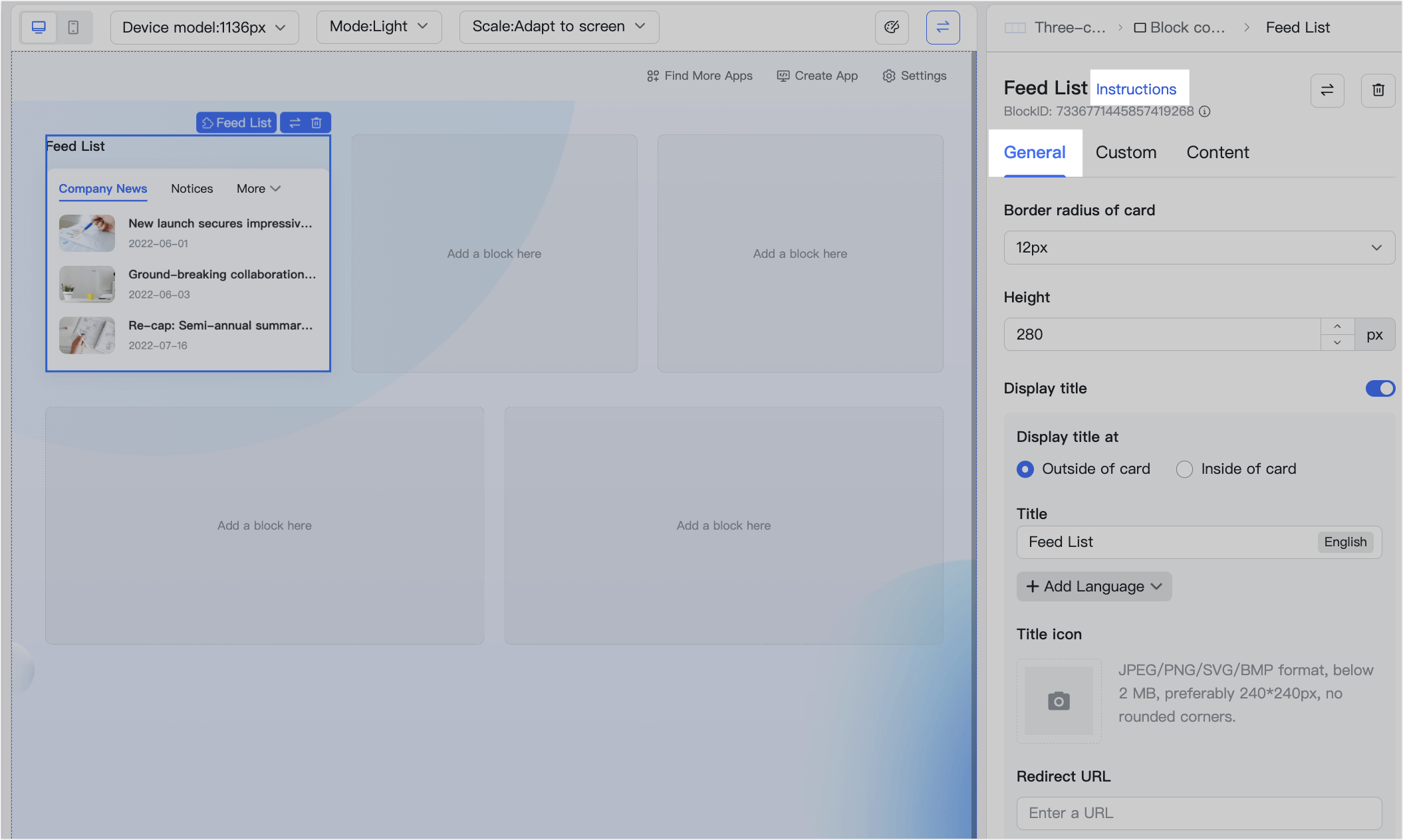Click the blue swap icon in top toolbar
This screenshot has height=840, width=1403.
point(943,27)
